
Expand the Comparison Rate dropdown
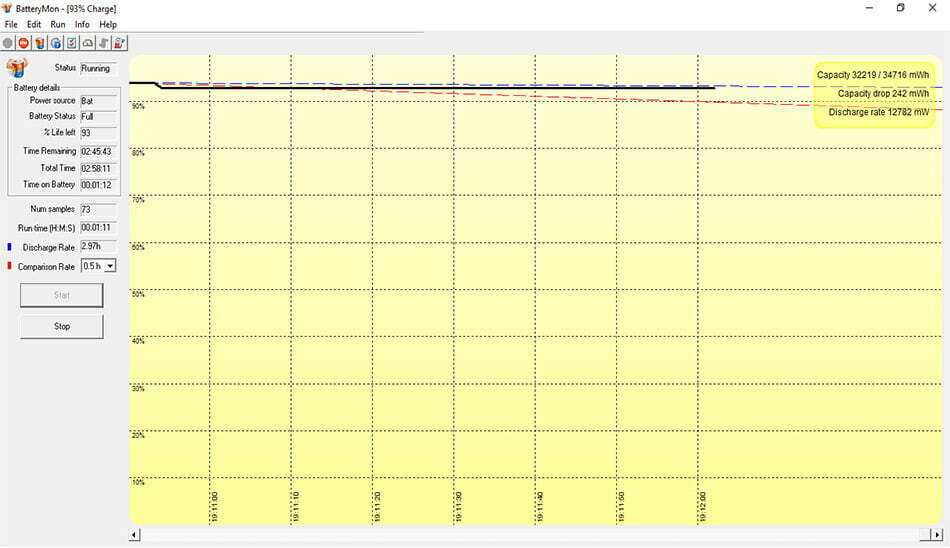pyautogui.click(x=110, y=266)
